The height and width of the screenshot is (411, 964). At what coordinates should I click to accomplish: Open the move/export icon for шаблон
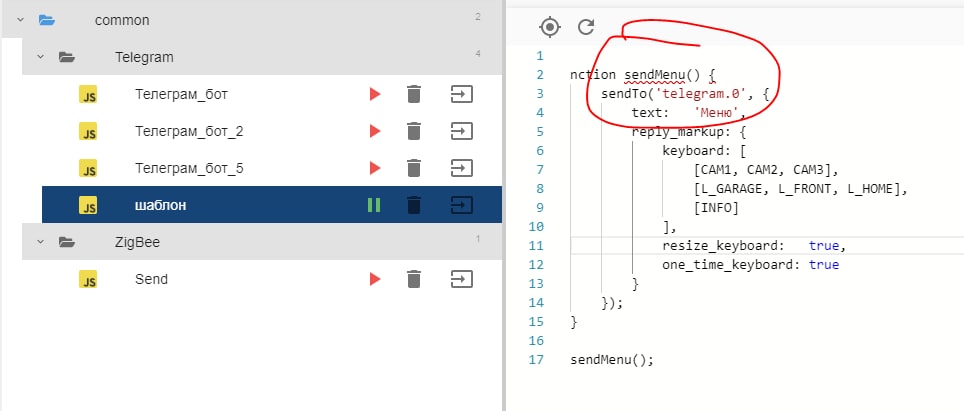[x=462, y=205]
